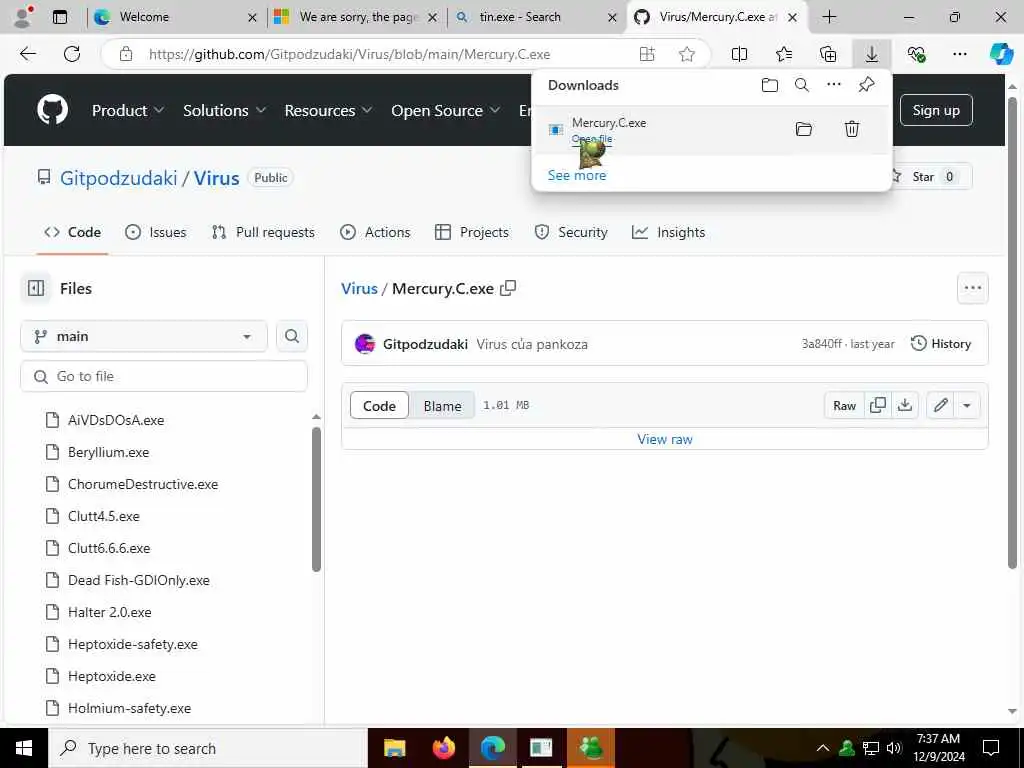1024x768 pixels.
Task: Open Browser essentials heart icon
Action: click(916, 54)
